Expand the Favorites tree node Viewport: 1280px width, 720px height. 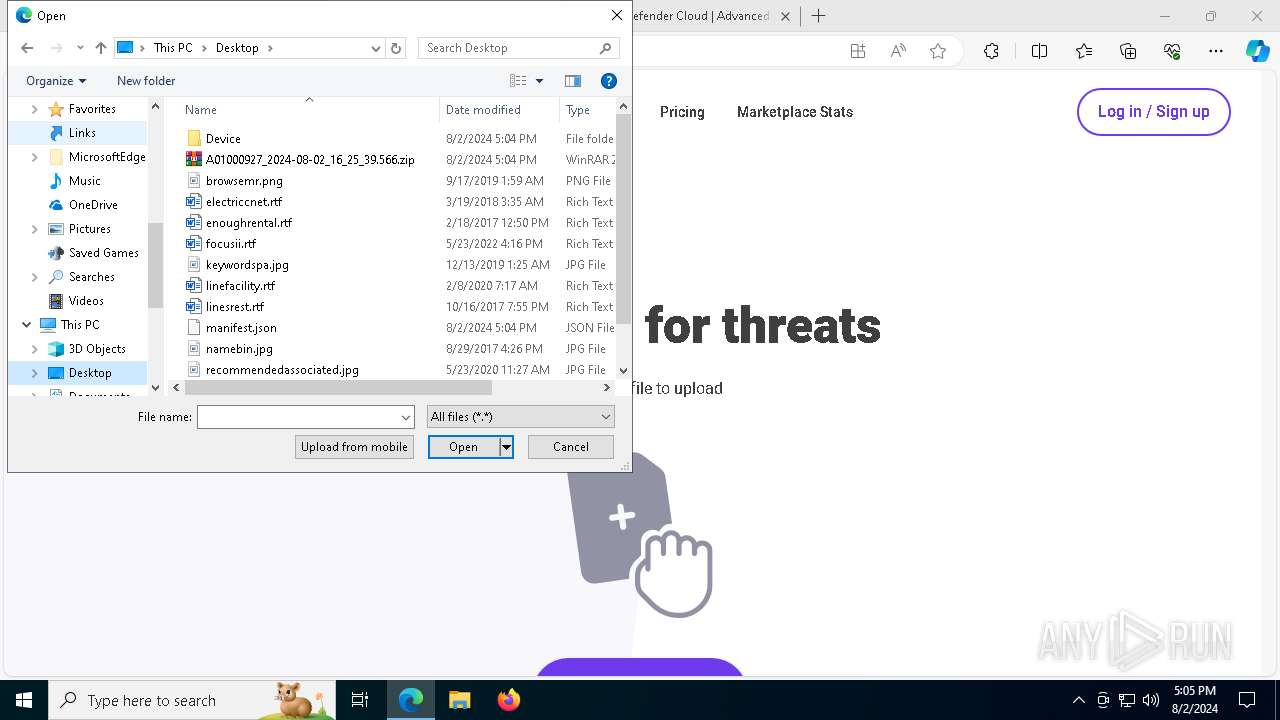click(35, 109)
